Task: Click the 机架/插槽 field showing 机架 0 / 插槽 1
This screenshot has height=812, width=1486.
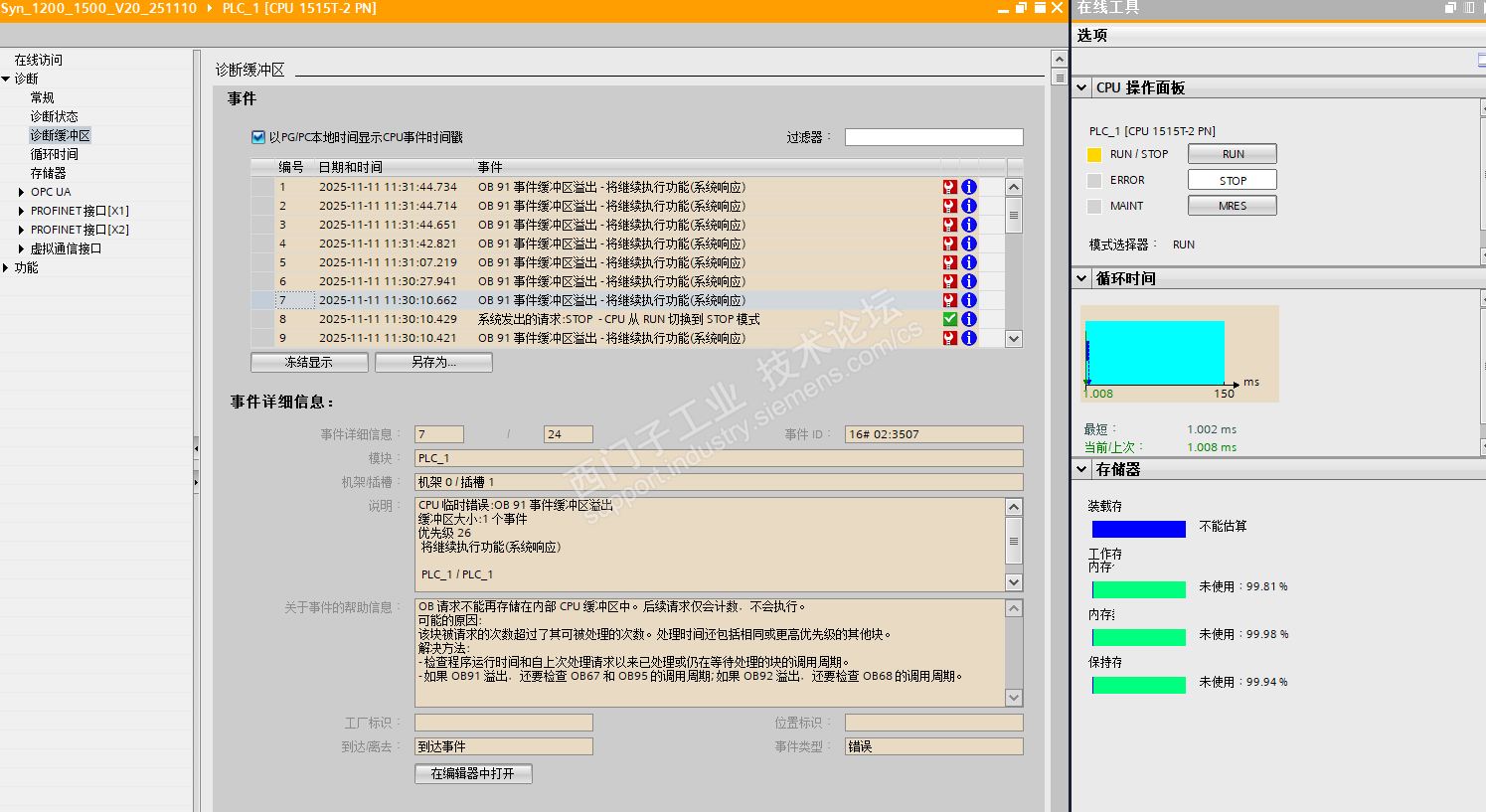Action: 719,482
